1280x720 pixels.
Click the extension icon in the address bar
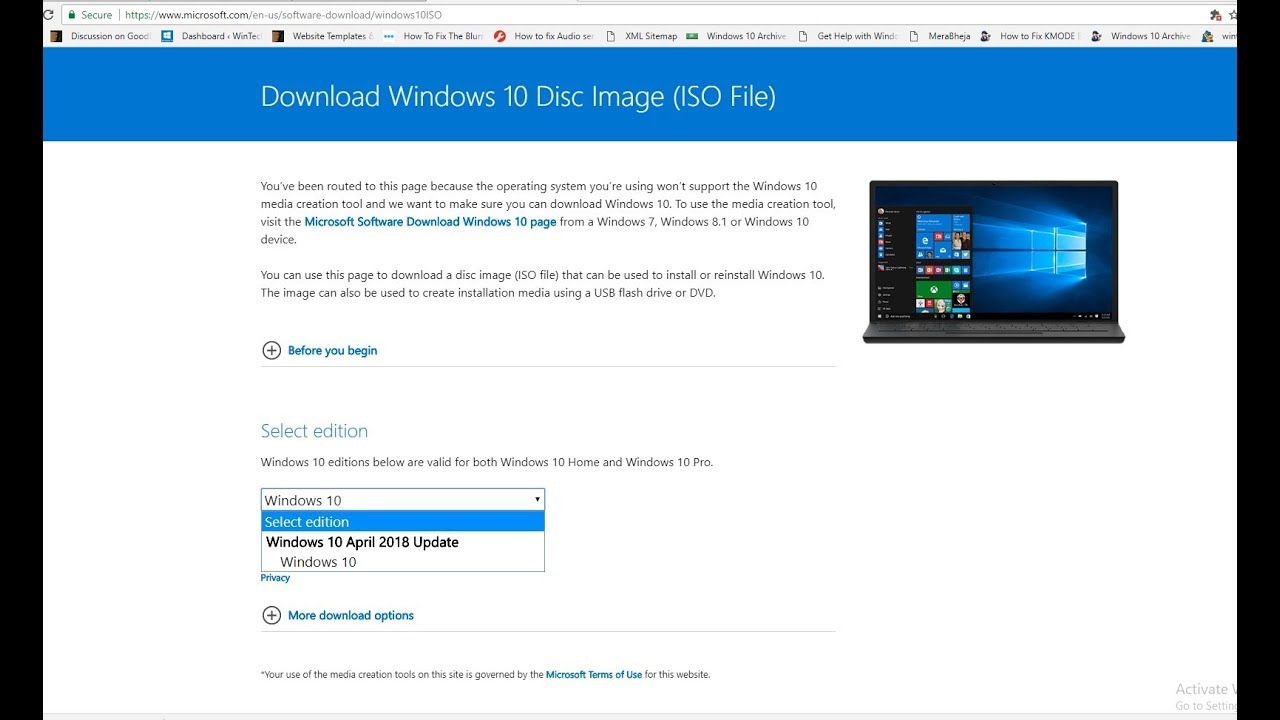pos(1215,15)
